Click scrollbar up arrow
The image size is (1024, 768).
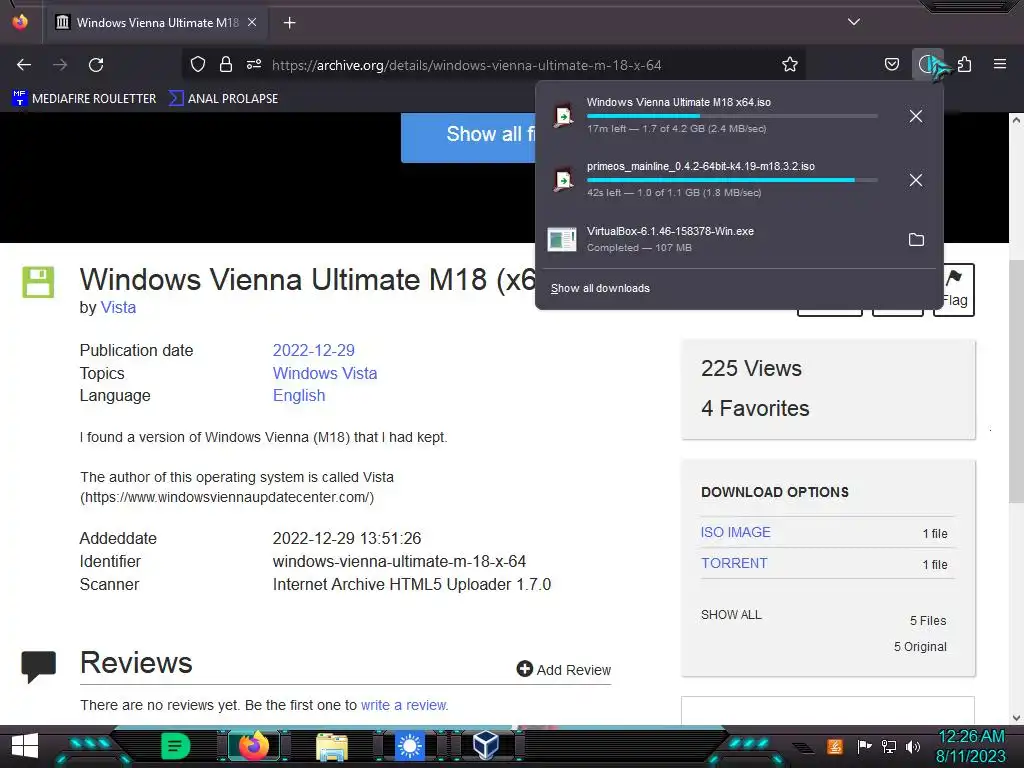click(1016, 120)
